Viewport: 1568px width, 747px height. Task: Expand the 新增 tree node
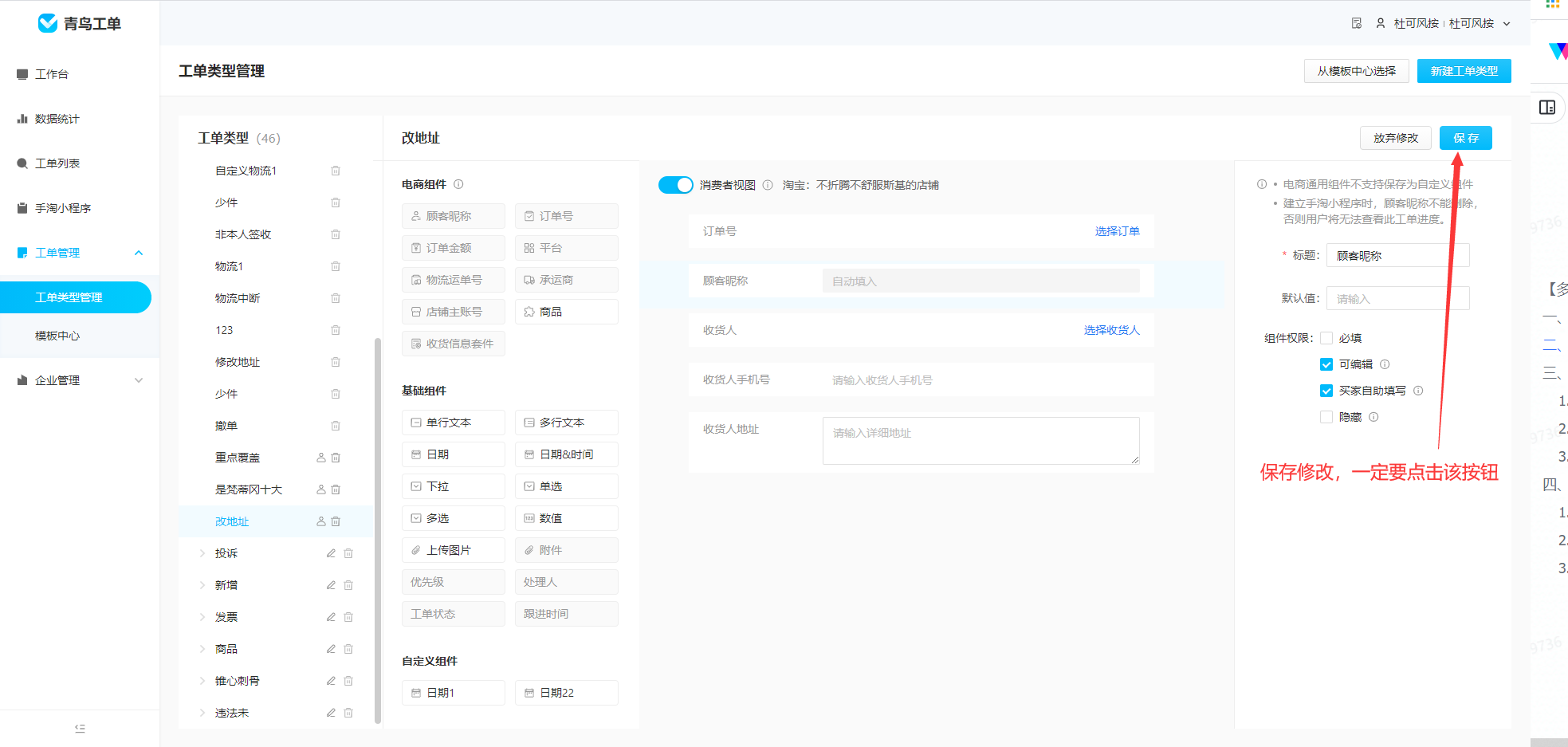click(202, 585)
